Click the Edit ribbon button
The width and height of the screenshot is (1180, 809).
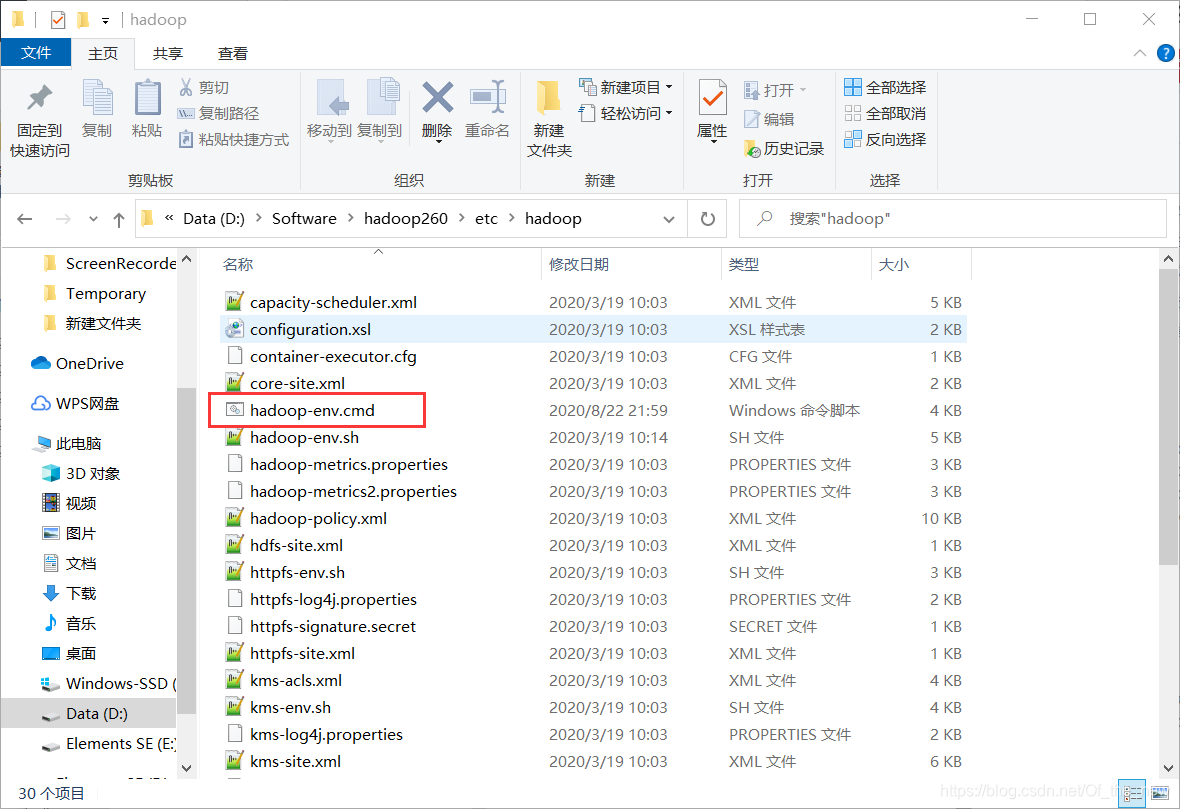768,119
